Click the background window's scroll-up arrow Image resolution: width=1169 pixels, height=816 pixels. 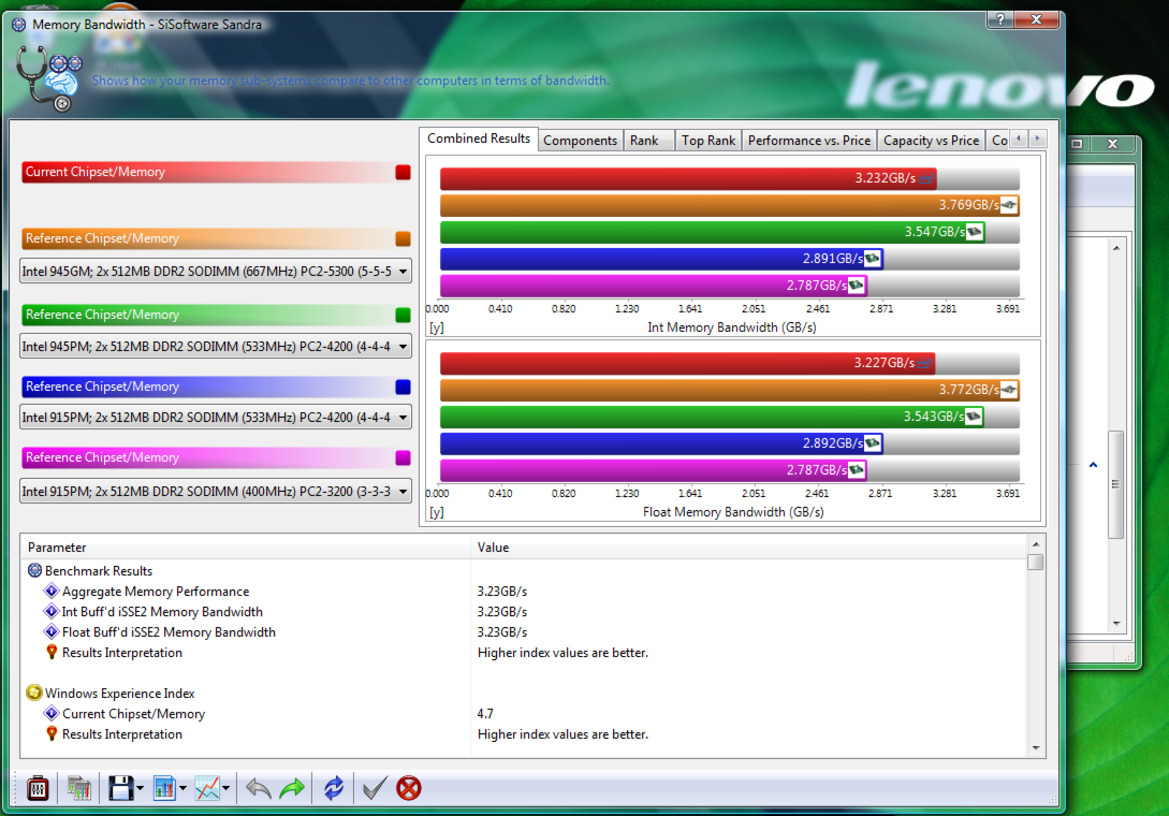(1116, 248)
